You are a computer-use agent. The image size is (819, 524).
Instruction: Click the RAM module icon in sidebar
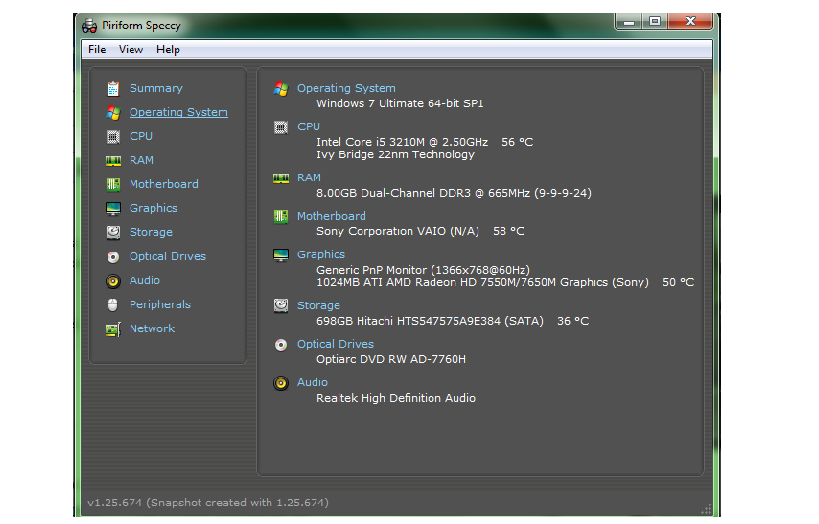point(113,160)
